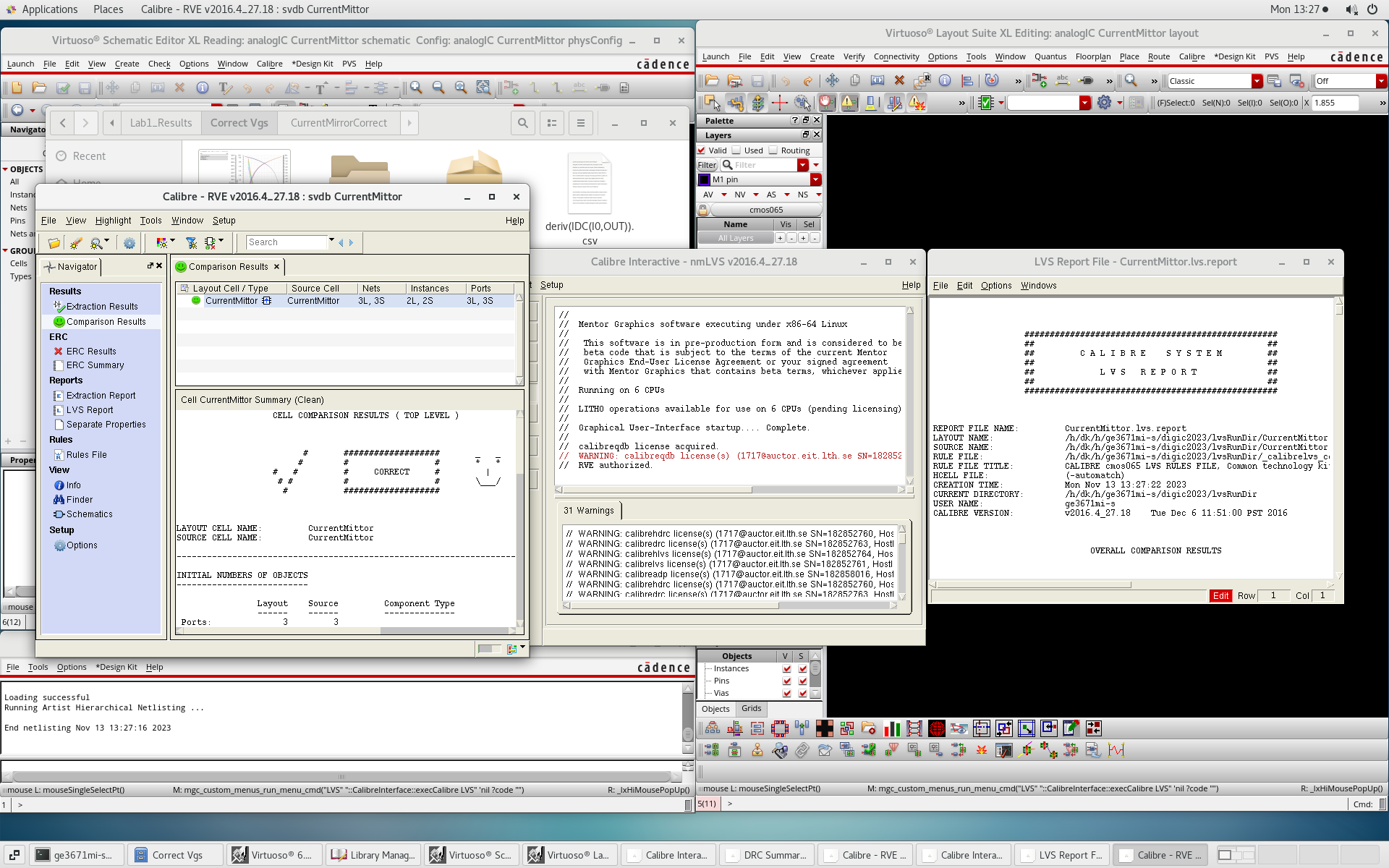Open the layer Filter field dropdown arrow
The image size is (1389, 868).
point(802,165)
